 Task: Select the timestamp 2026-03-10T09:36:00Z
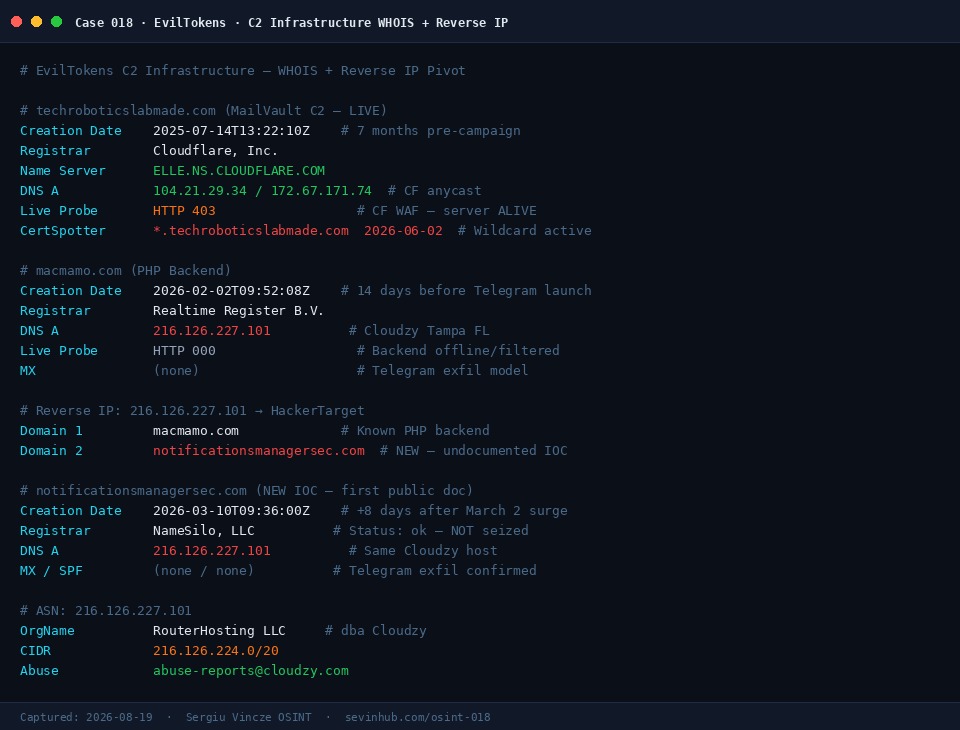click(231, 511)
